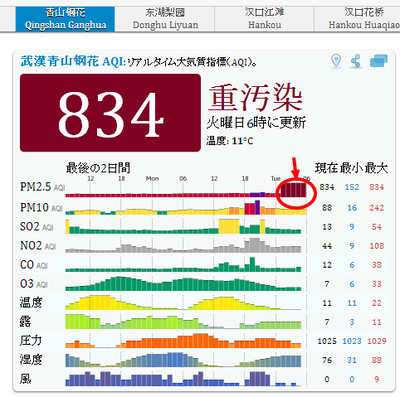Click the 最後の2日間 chart heading
This screenshot has width=400, height=397.
tap(98, 168)
